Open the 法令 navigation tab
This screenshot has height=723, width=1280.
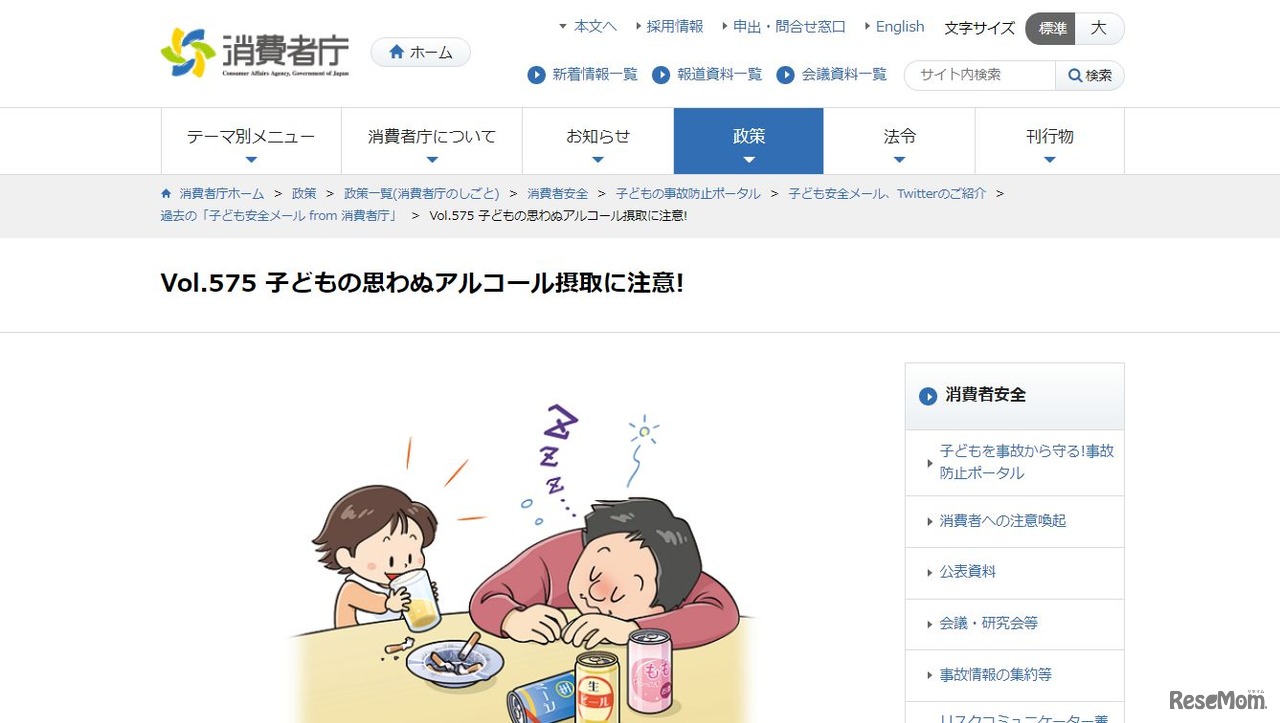point(900,141)
